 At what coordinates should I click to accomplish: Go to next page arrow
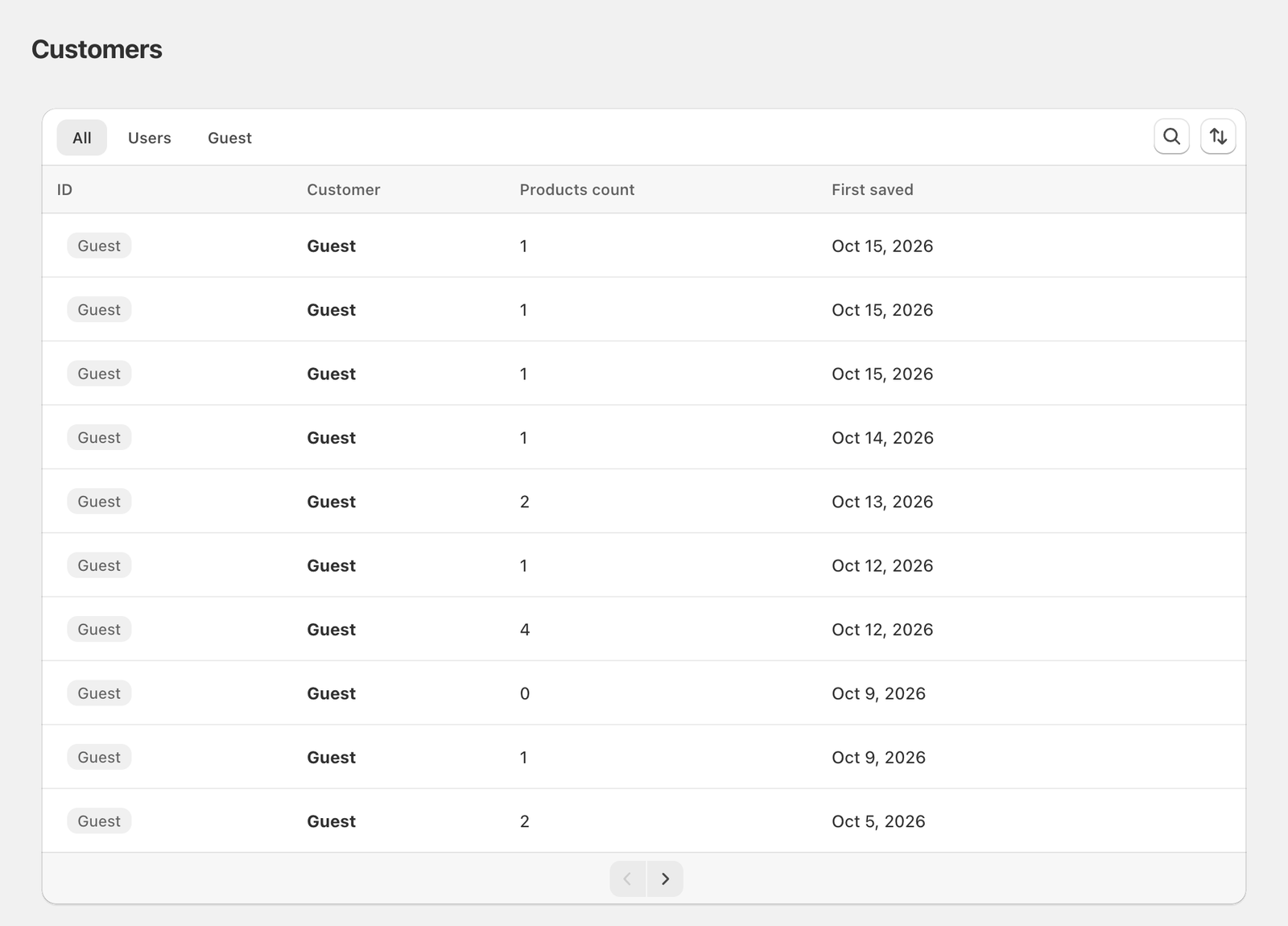pos(665,878)
